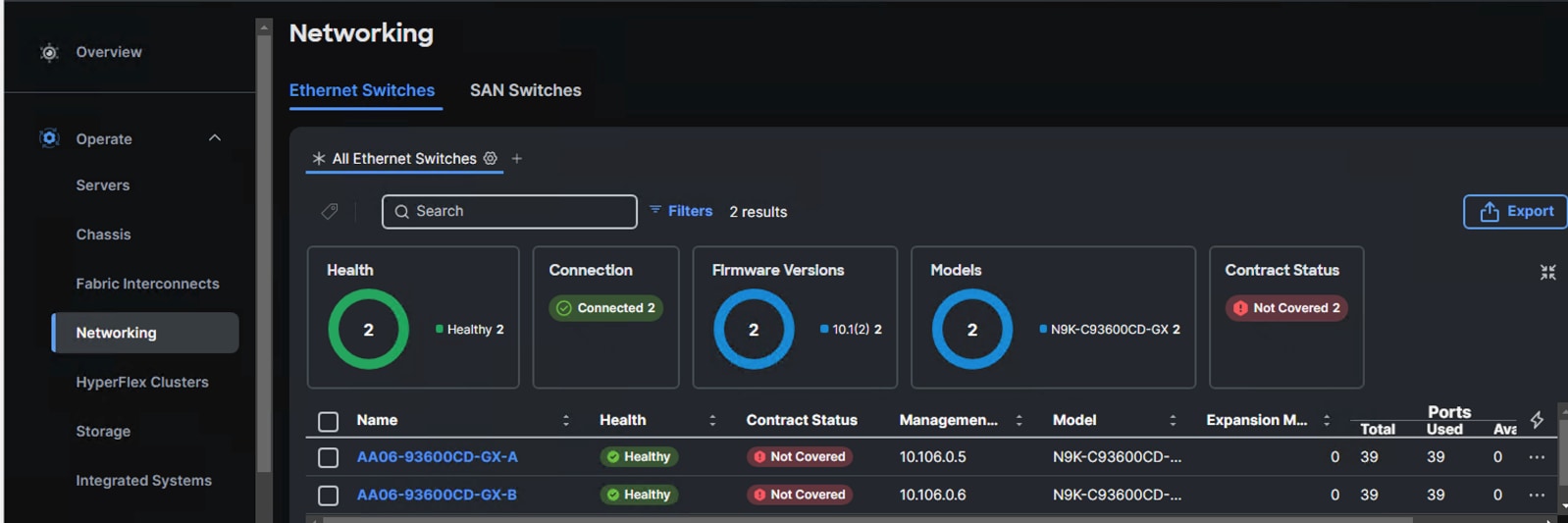Focus the Search input field
Screen dimensions: 1568x523
[x=509, y=211]
